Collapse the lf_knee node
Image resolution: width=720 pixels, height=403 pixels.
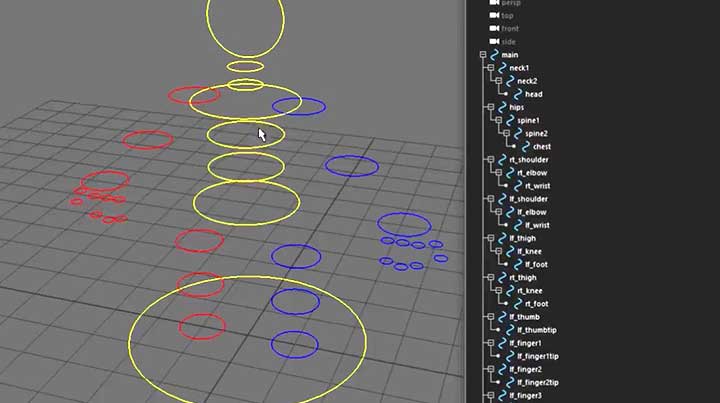click(x=499, y=251)
